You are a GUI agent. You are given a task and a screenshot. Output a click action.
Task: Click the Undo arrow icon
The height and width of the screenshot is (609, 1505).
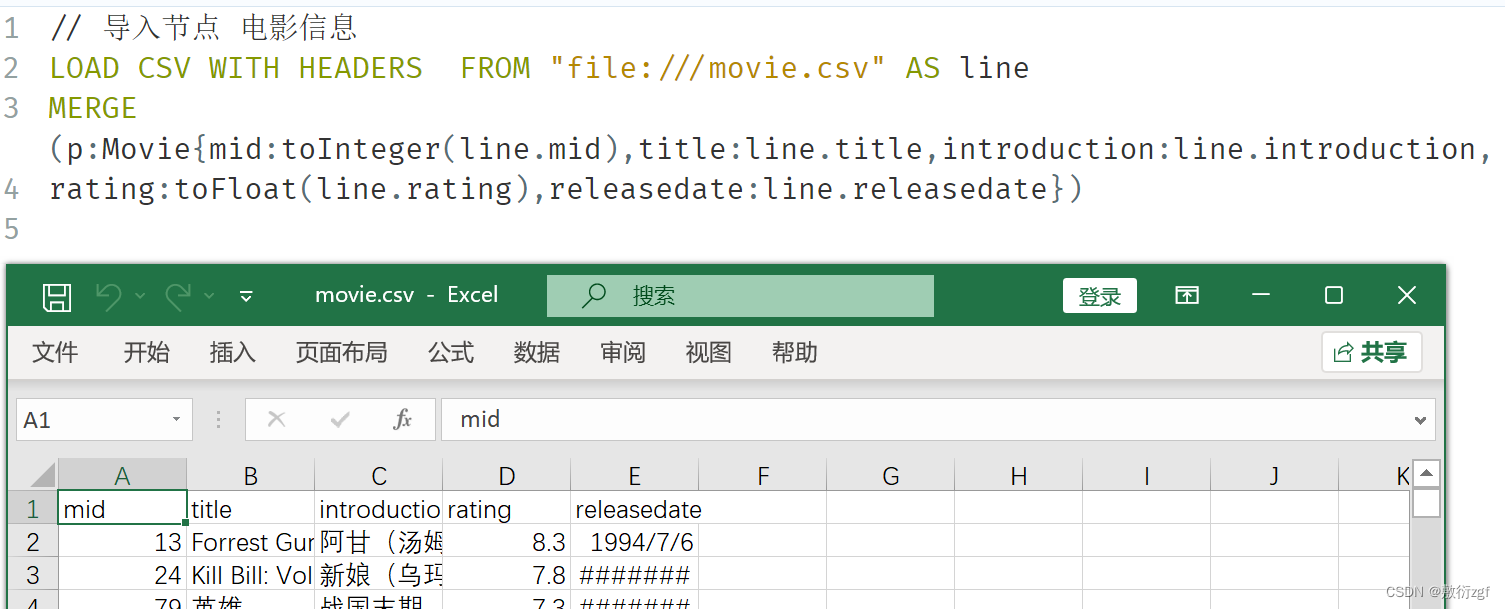(x=109, y=295)
